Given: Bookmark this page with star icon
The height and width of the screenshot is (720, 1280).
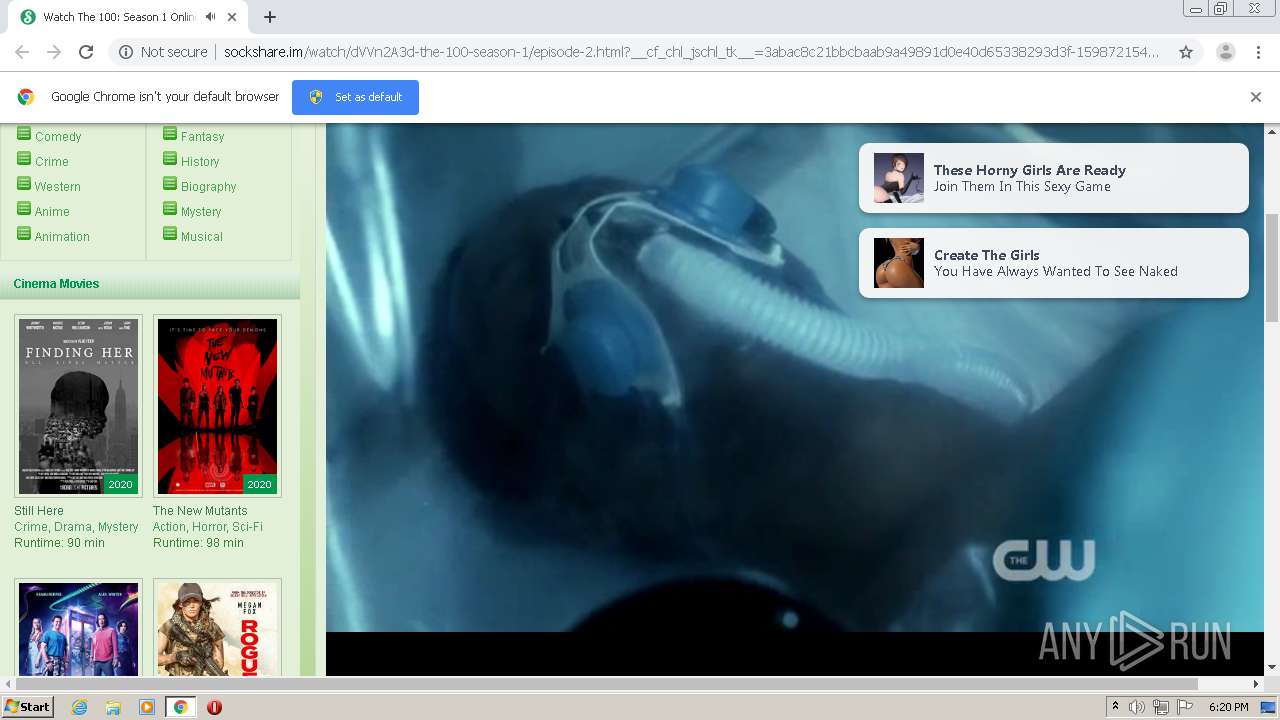Looking at the screenshot, I should click(1186, 52).
